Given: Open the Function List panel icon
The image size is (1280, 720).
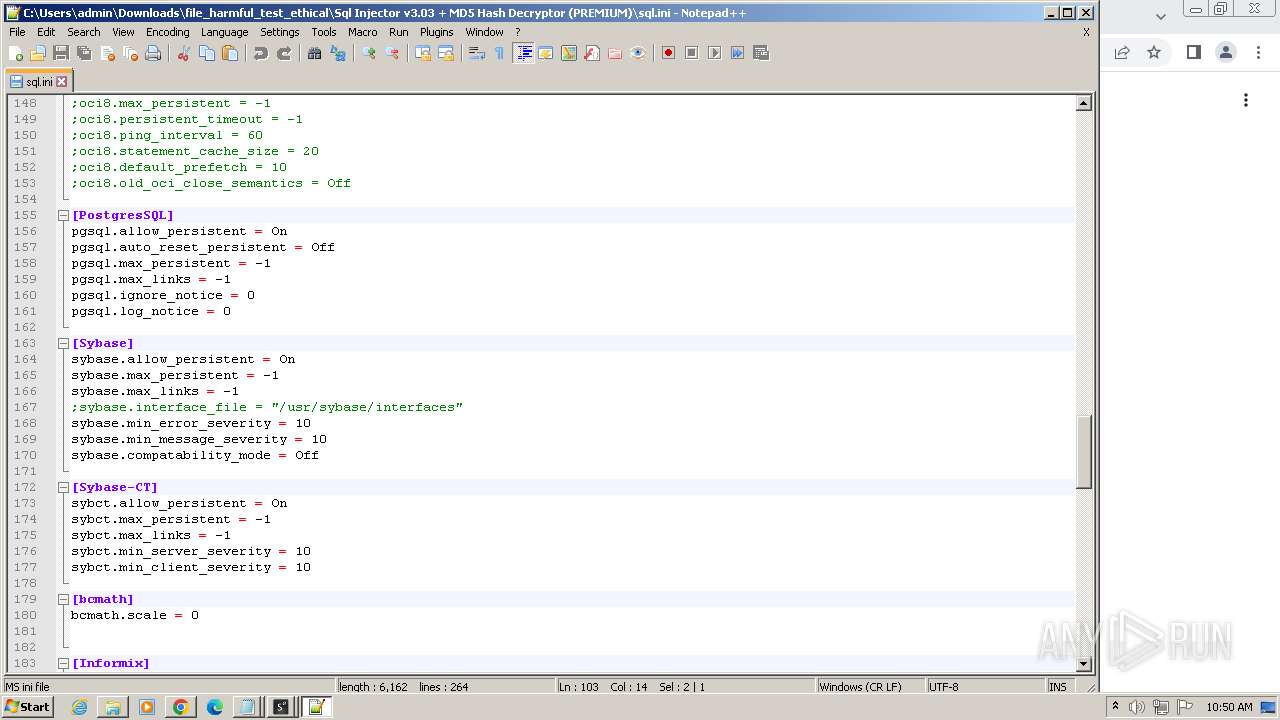Looking at the screenshot, I should (592, 53).
